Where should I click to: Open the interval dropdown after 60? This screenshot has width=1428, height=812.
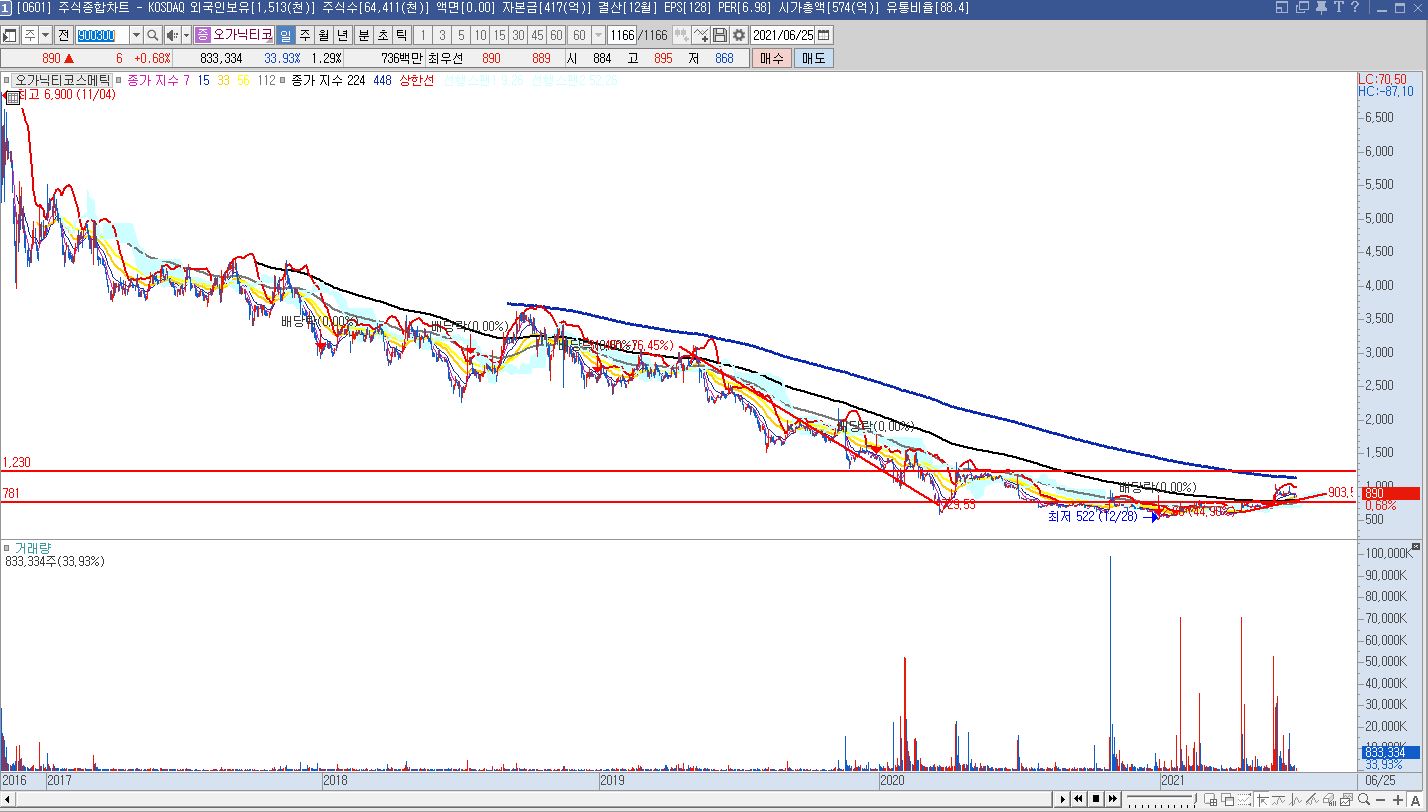pos(598,35)
